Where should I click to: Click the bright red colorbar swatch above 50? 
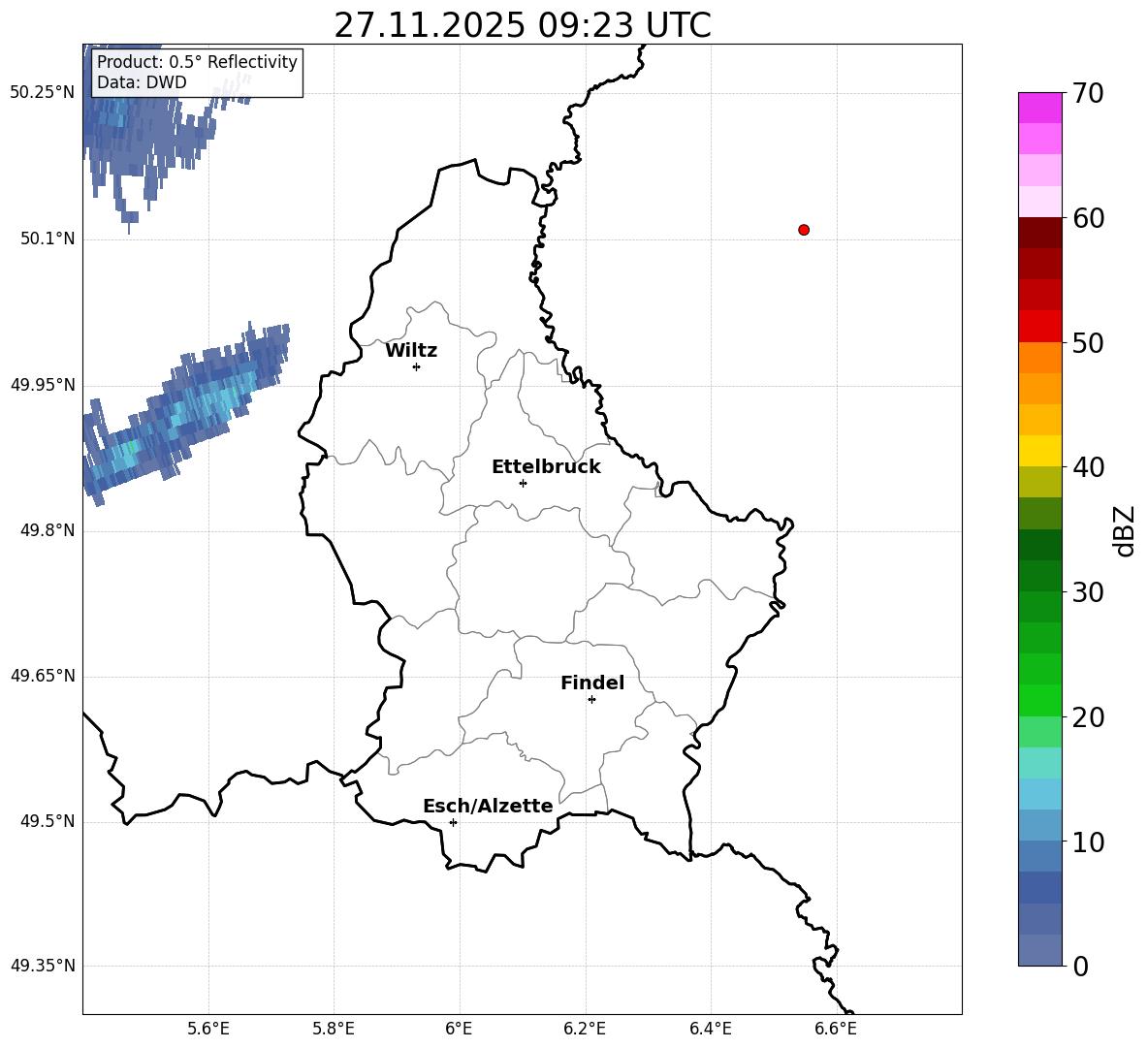tap(1039, 327)
